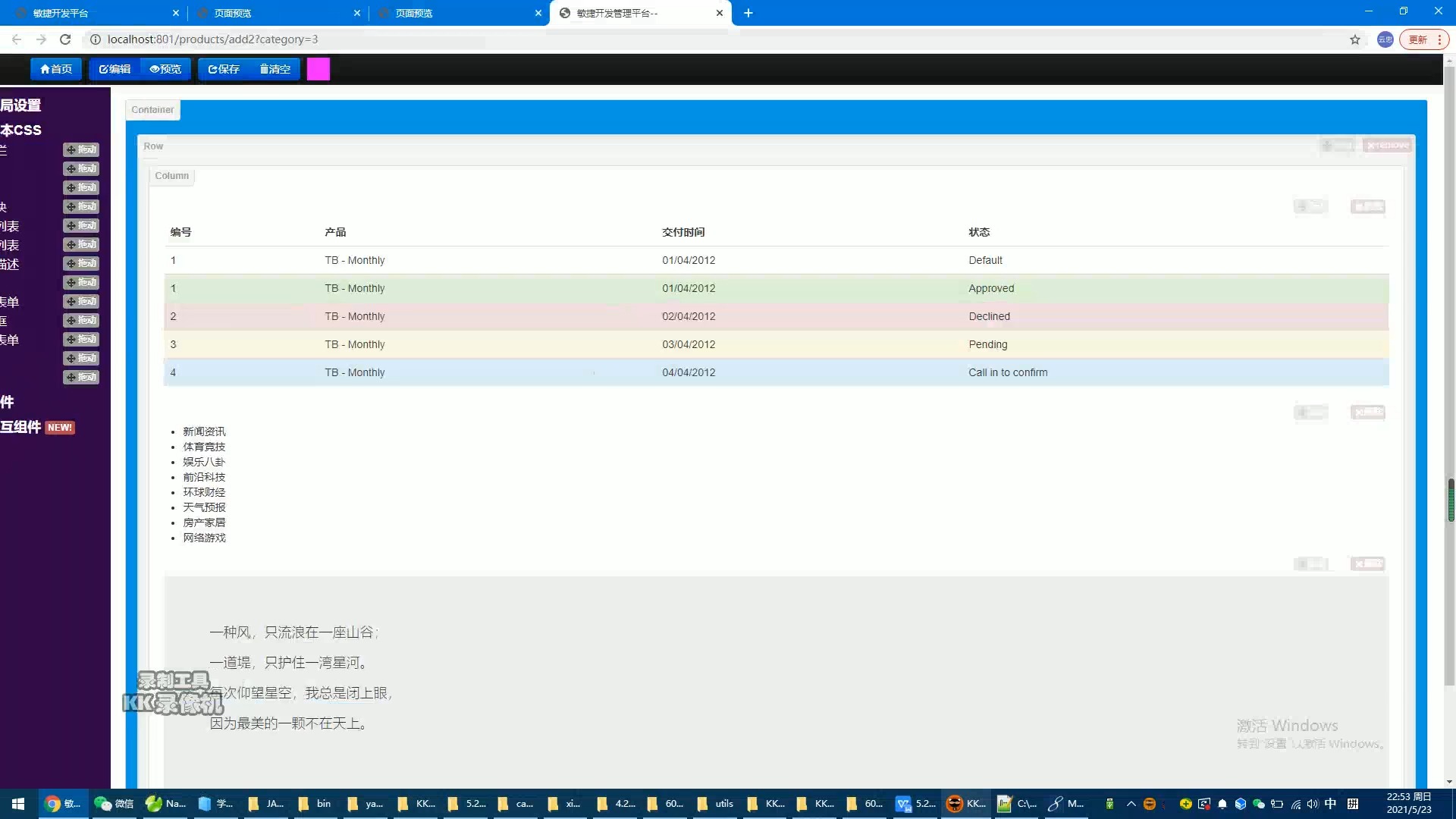The height and width of the screenshot is (819, 1456).
Task: Click the remove button above the bullet list
Action: [1368, 412]
